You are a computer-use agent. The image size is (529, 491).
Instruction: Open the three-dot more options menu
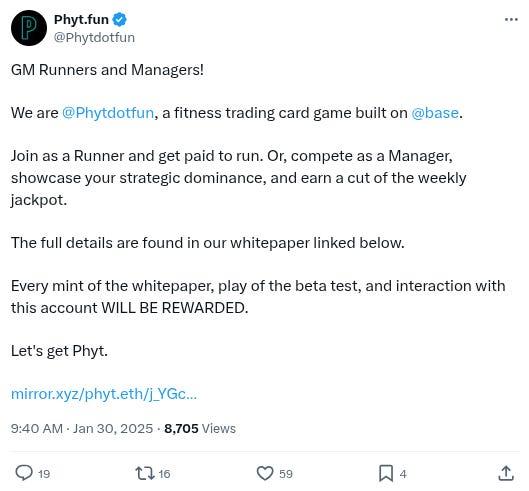[x=511, y=20]
